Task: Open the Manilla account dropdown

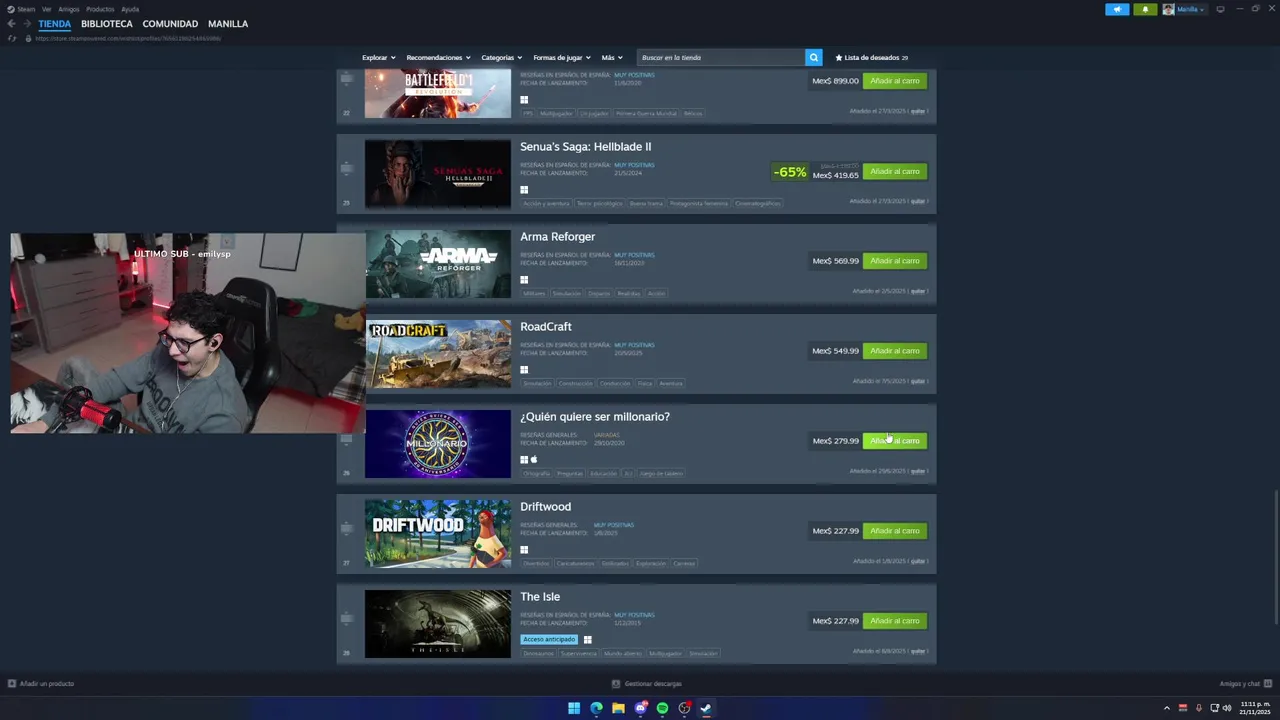Action: pos(1184,9)
